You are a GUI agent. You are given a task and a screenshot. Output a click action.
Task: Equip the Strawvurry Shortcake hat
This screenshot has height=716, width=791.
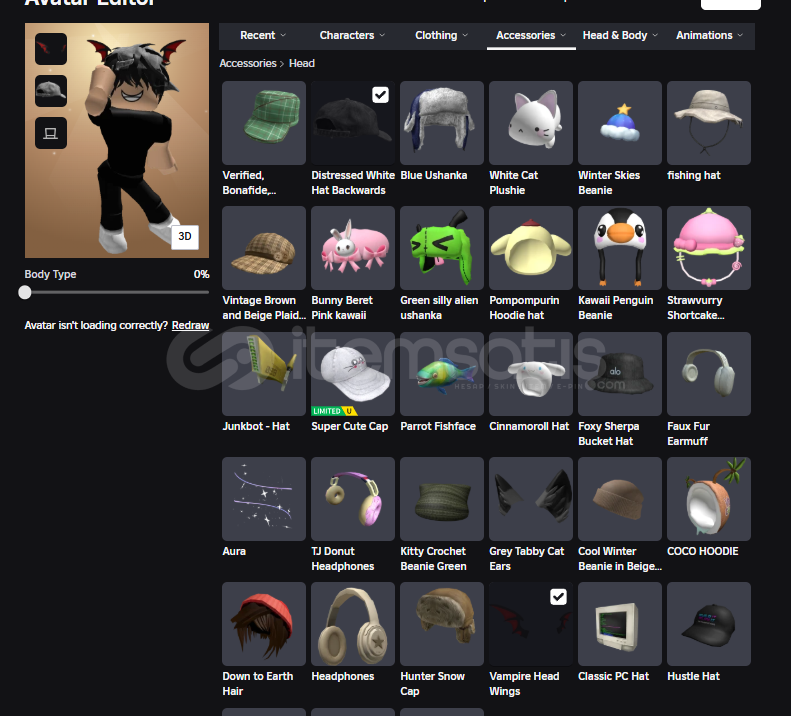709,248
